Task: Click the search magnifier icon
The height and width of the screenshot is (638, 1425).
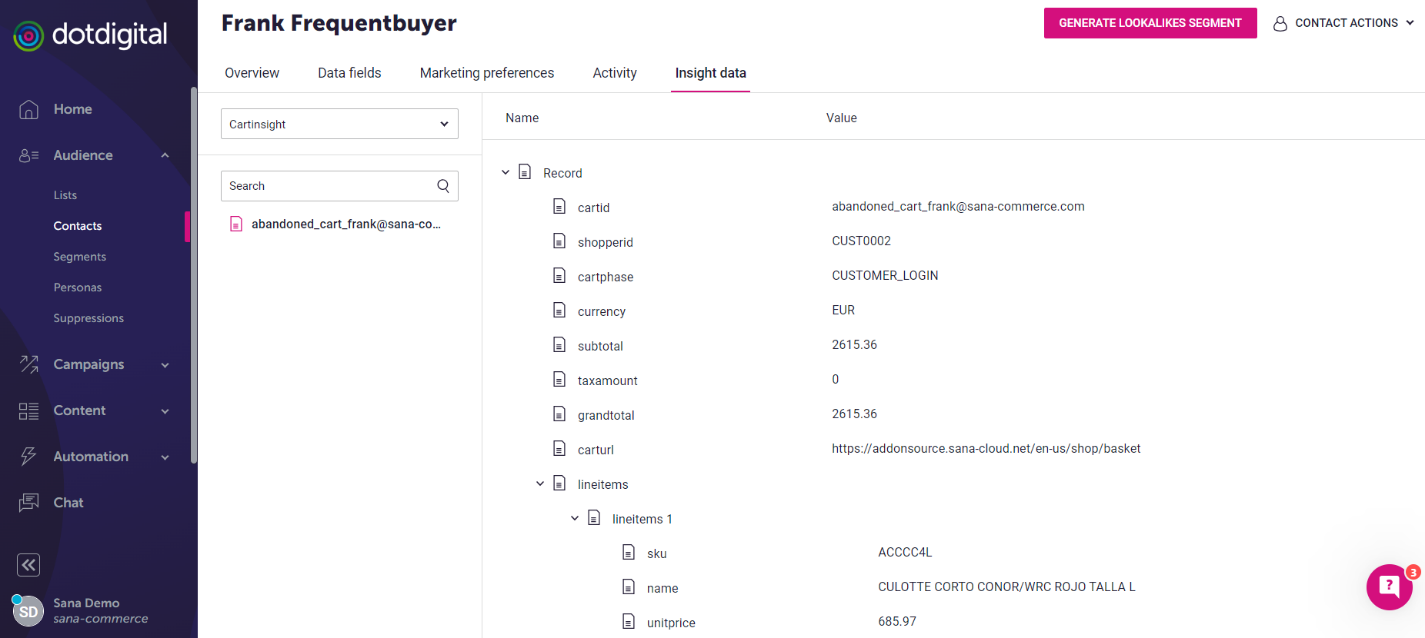Action: click(x=443, y=186)
